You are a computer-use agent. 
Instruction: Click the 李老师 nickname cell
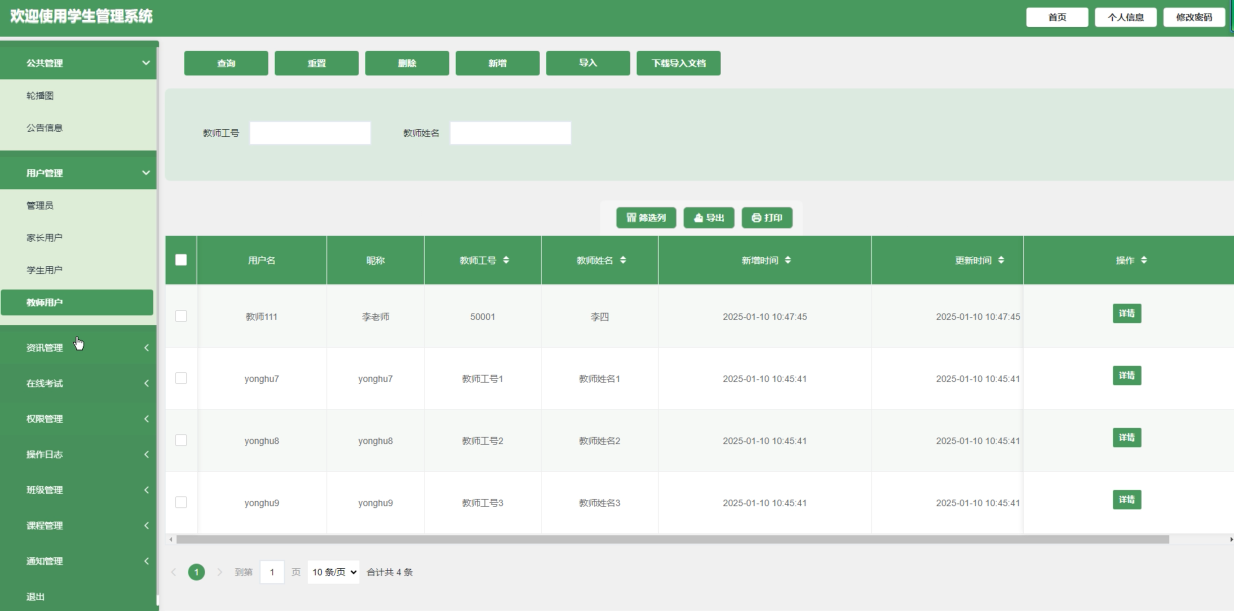(375, 317)
